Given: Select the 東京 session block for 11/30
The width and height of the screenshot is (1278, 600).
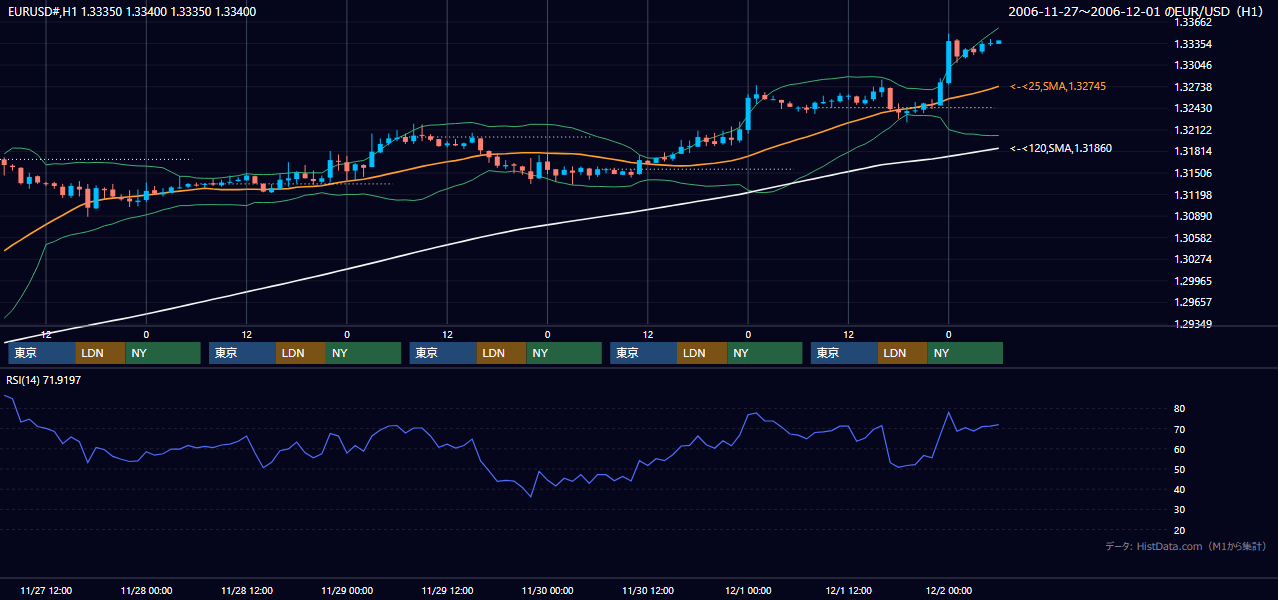Looking at the screenshot, I should (x=644, y=353).
